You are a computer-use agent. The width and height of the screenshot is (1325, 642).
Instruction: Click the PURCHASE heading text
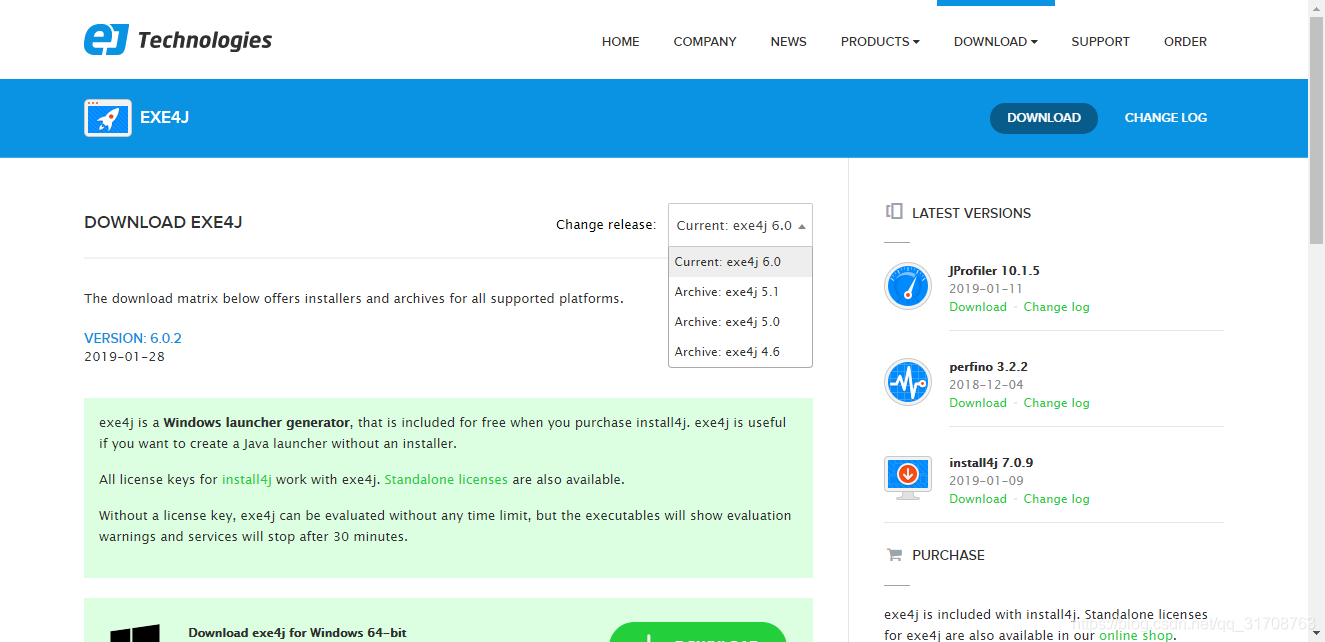pyautogui.click(x=948, y=555)
